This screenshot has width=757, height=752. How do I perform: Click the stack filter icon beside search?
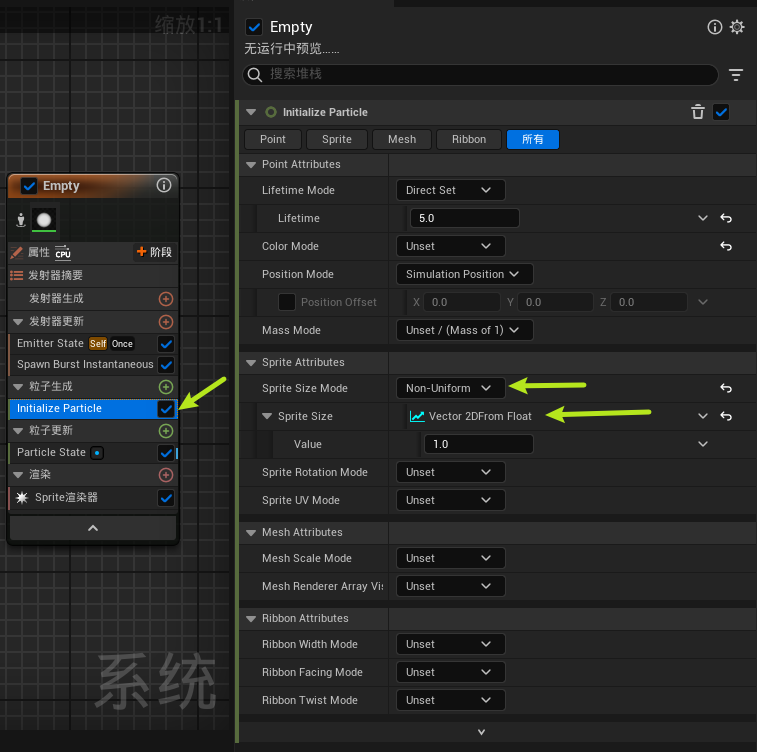pyautogui.click(x=736, y=75)
